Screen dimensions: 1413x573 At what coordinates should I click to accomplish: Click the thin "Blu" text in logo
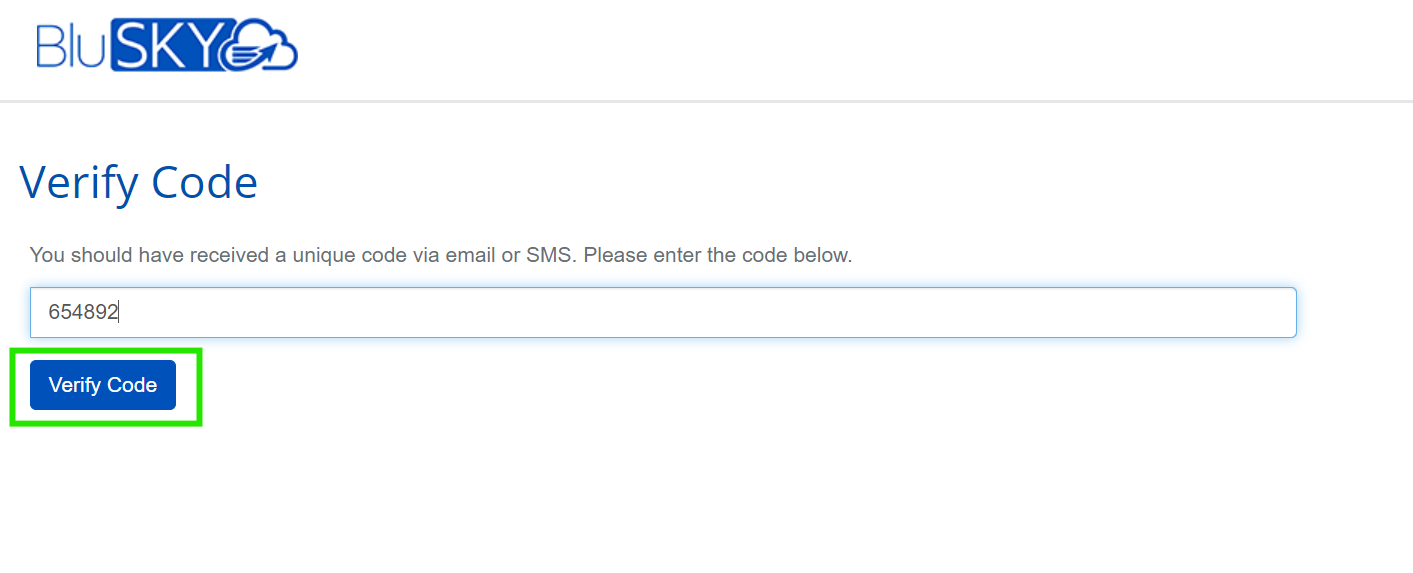(70, 46)
